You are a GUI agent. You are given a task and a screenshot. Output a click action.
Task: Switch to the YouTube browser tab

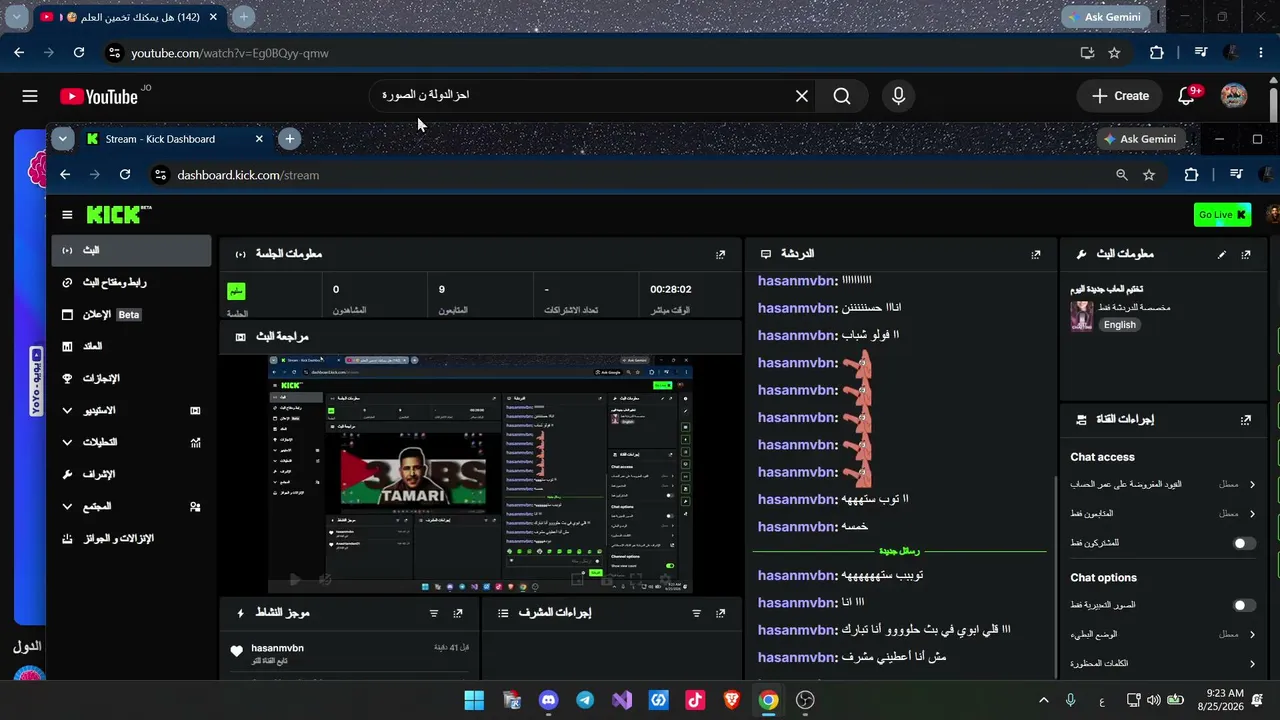click(x=130, y=17)
